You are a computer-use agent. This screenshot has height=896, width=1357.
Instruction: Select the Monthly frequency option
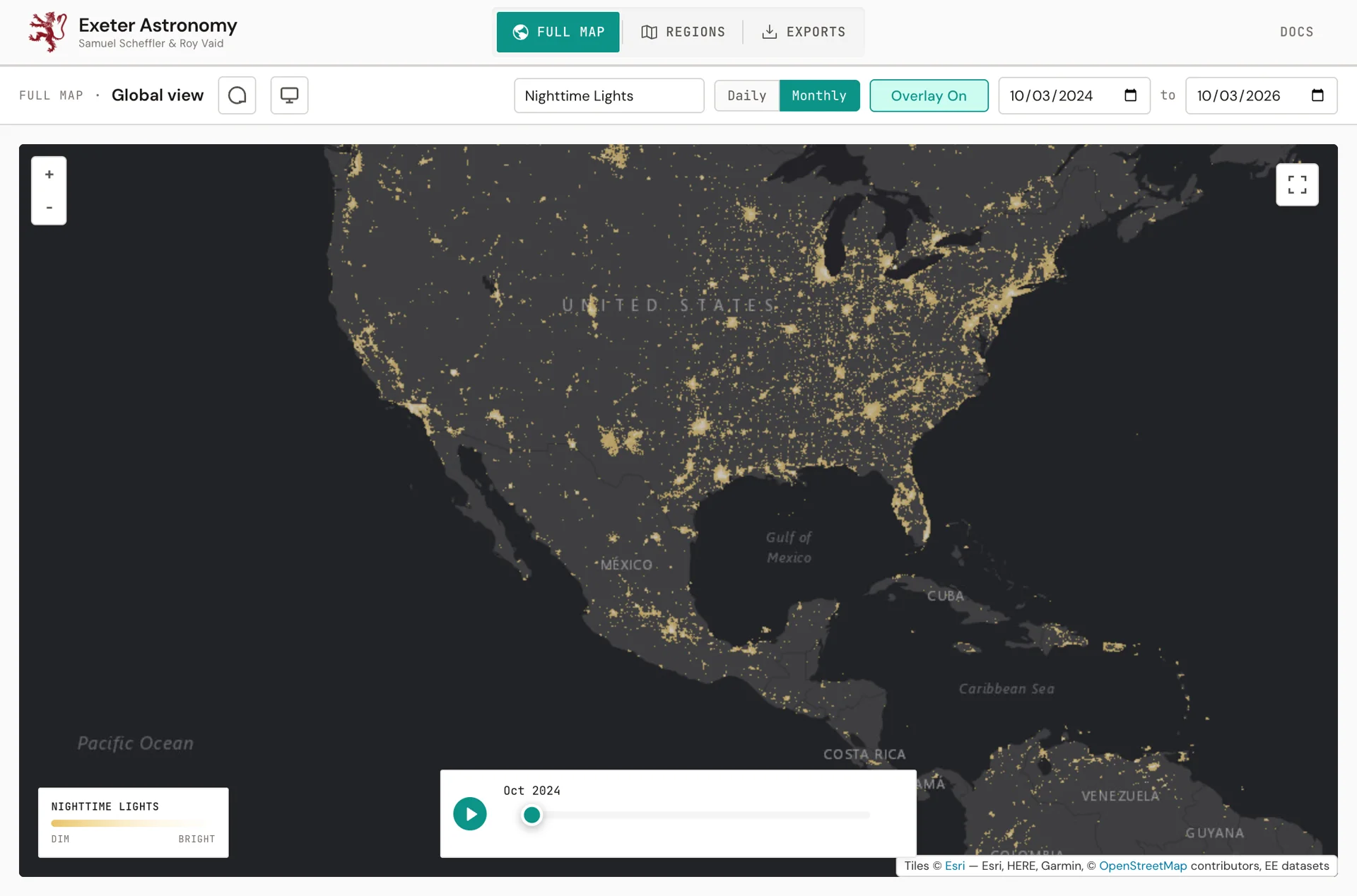tap(819, 95)
